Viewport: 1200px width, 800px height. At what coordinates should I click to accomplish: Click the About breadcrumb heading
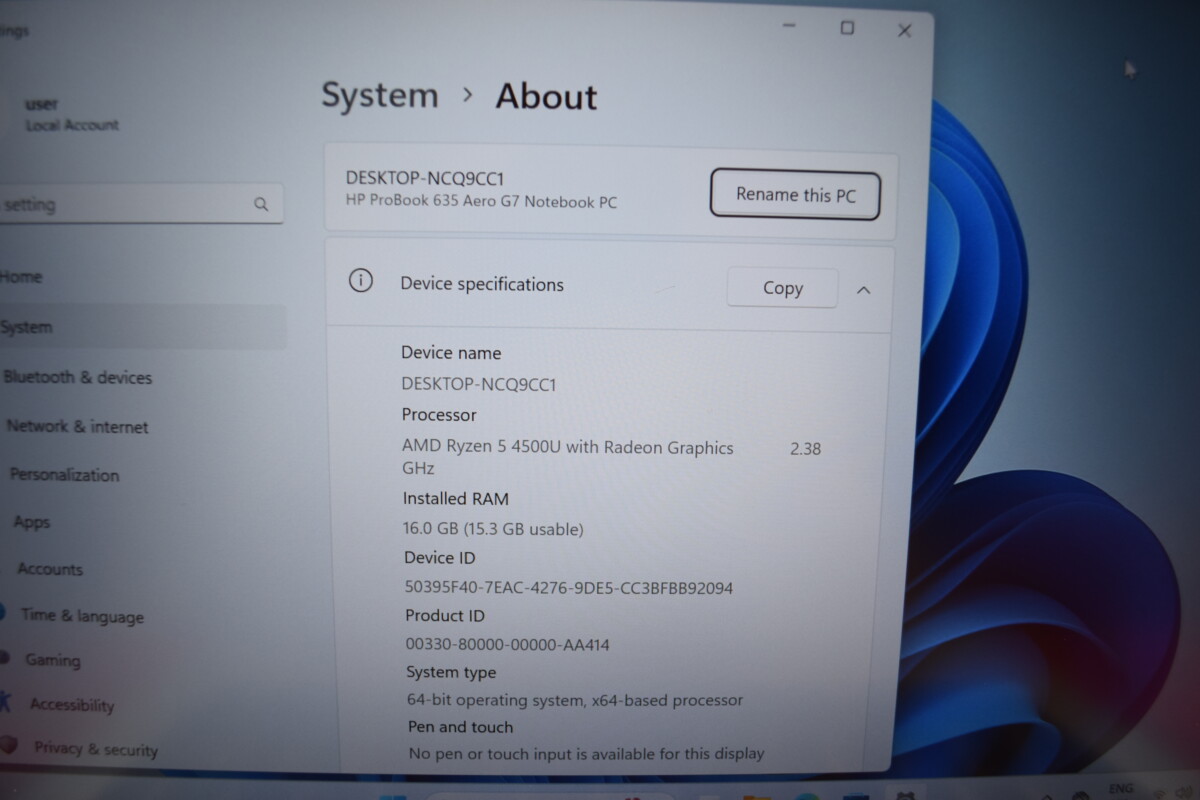[546, 97]
